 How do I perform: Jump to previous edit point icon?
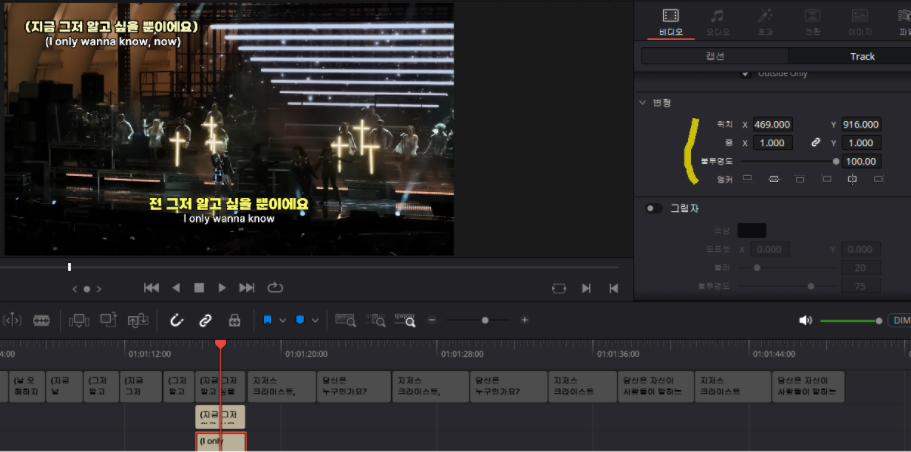click(614, 289)
